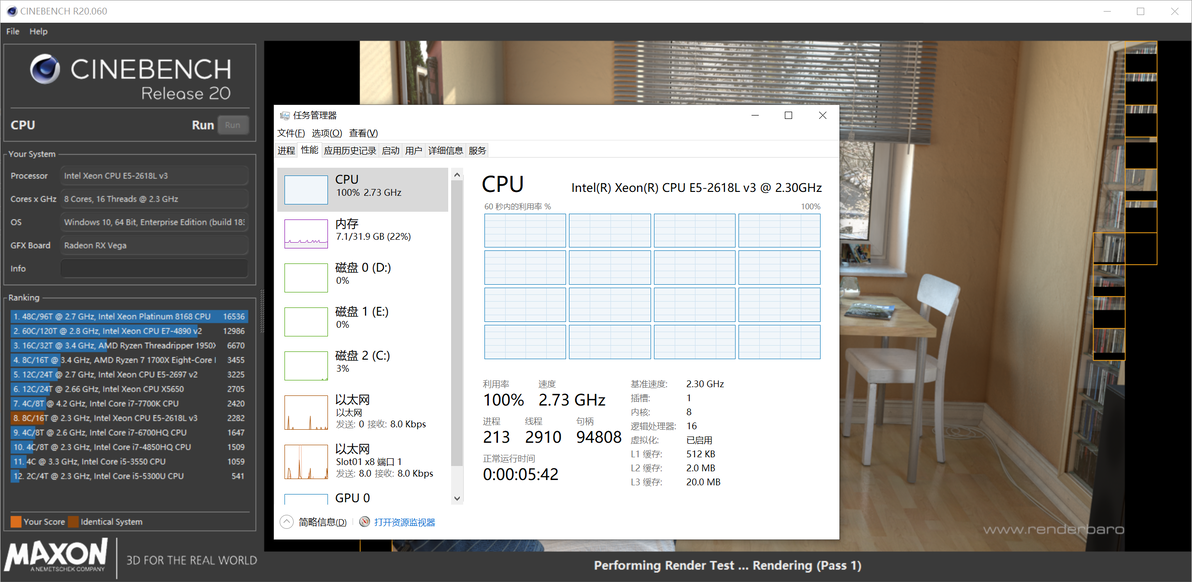
Task: Select ranking entry AMD Ryzen 7 1700X
Action: click(x=129, y=359)
